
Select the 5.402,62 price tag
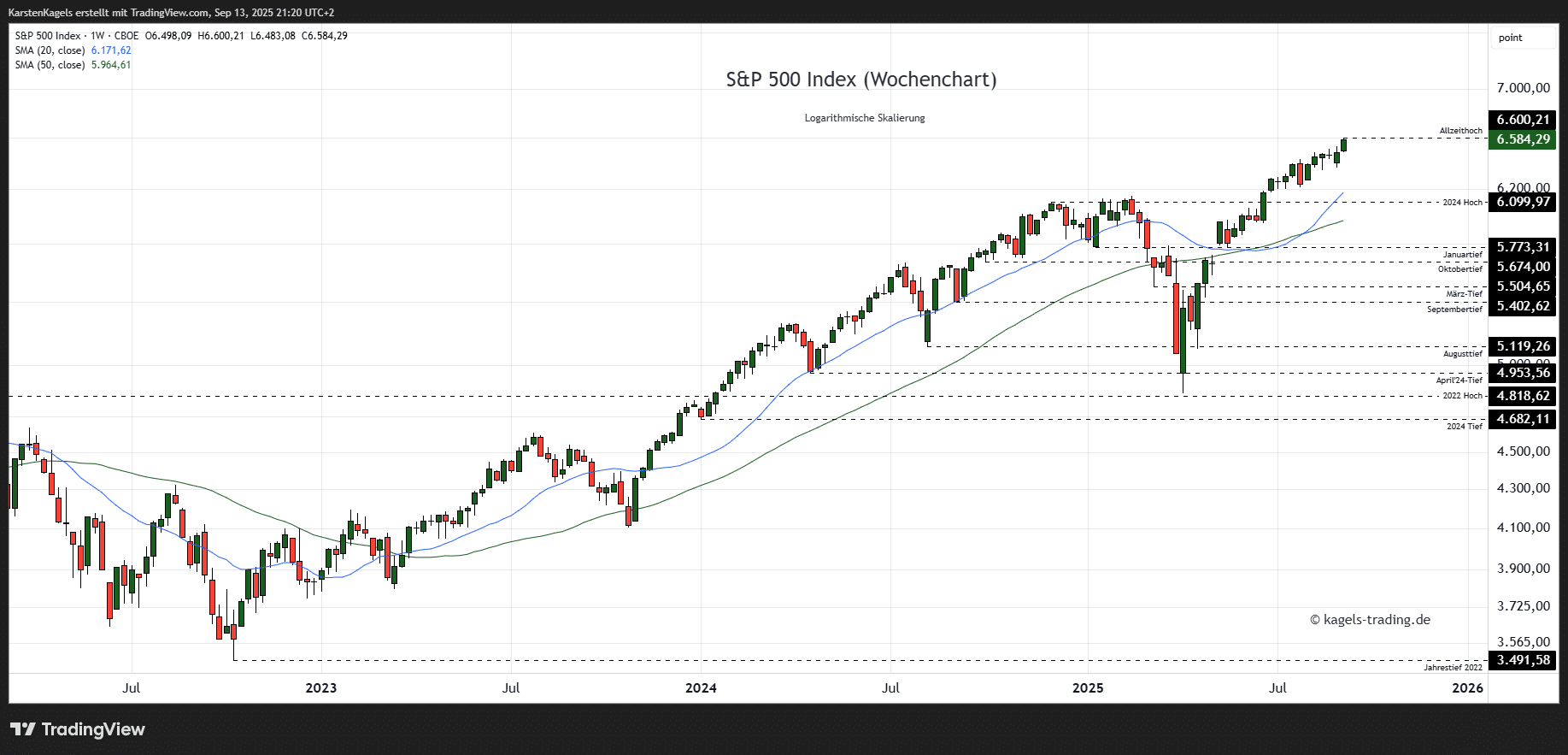click(x=1523, y=306)
